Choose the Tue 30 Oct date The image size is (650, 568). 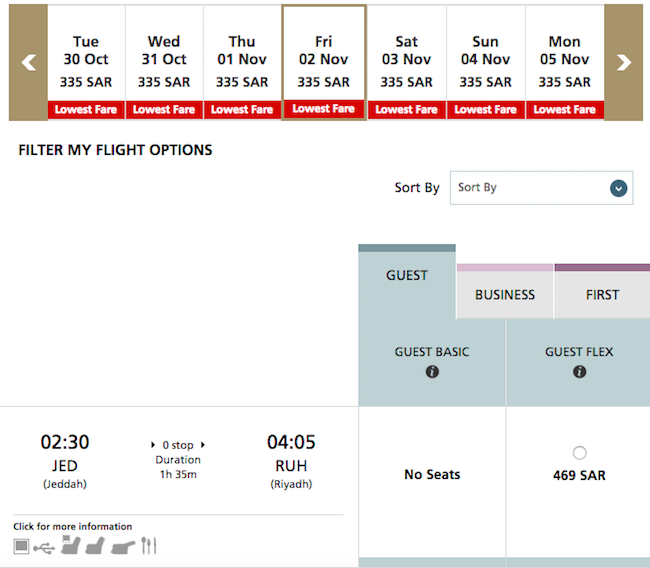coord(86,63)
